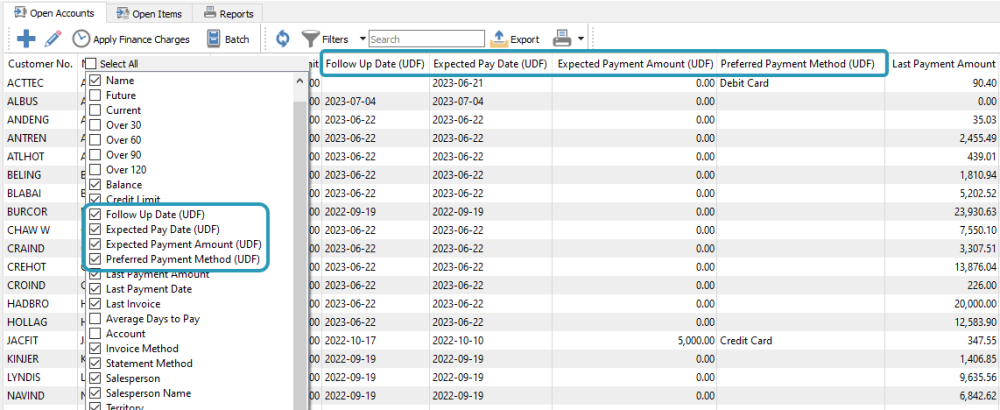
Task: Uncheck Expected Payment Amount (UDF) checkbox
Action: [x=95, y=244]
